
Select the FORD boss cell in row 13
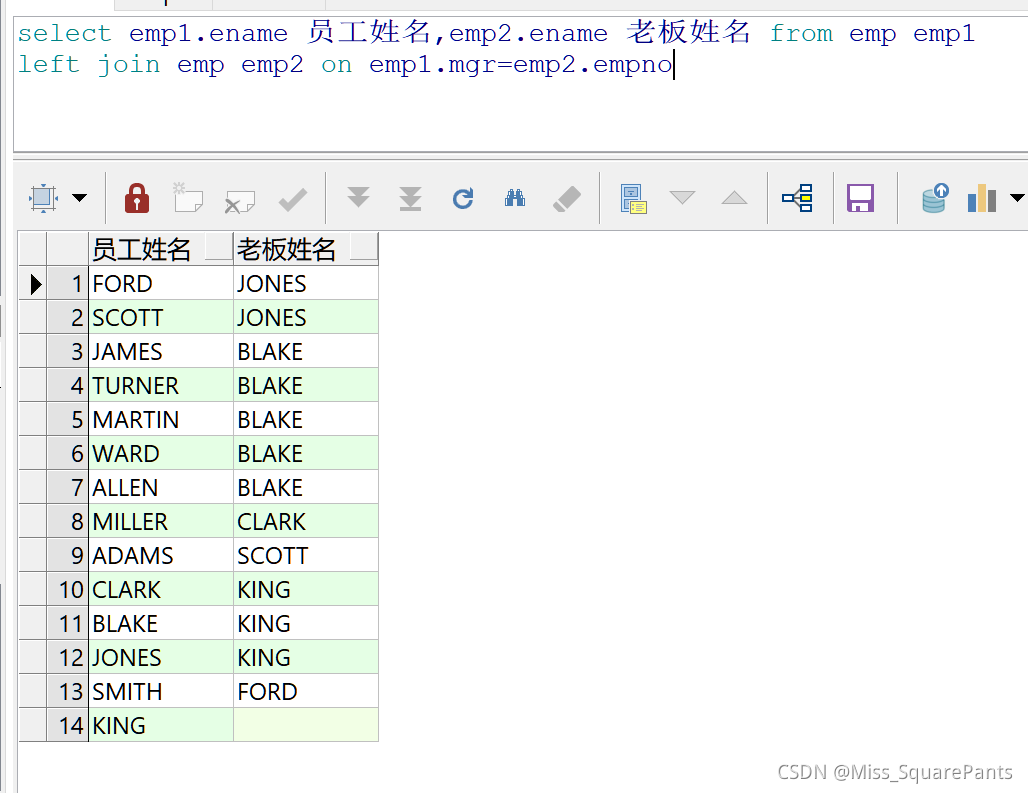306,693
